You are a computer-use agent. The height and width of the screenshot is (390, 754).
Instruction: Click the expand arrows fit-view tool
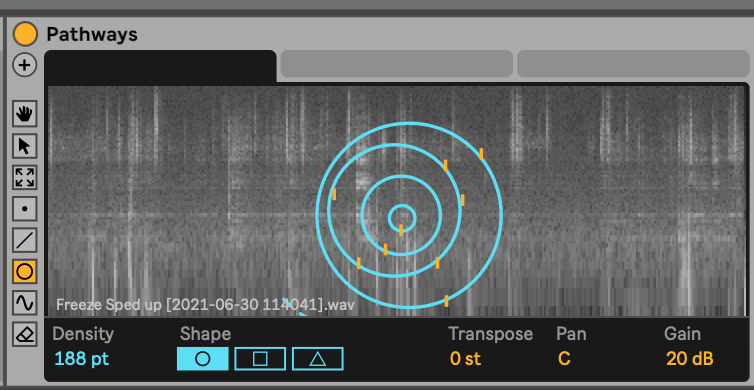point(25,177)
